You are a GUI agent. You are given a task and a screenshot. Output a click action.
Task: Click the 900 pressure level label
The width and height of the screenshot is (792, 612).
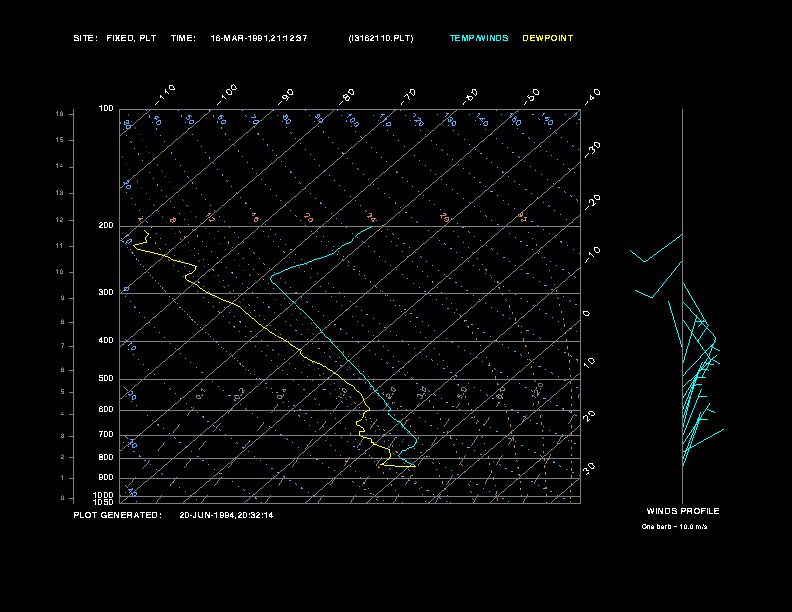[x=106, y=478]
